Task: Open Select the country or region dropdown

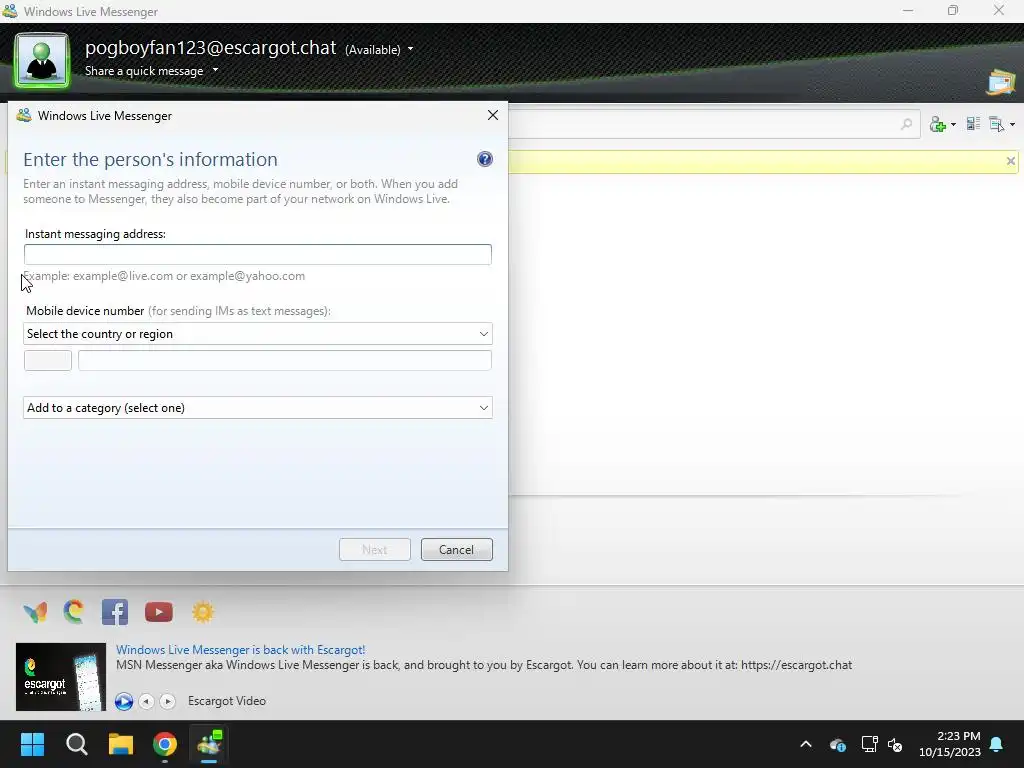Action: click(x=257, y=334)
